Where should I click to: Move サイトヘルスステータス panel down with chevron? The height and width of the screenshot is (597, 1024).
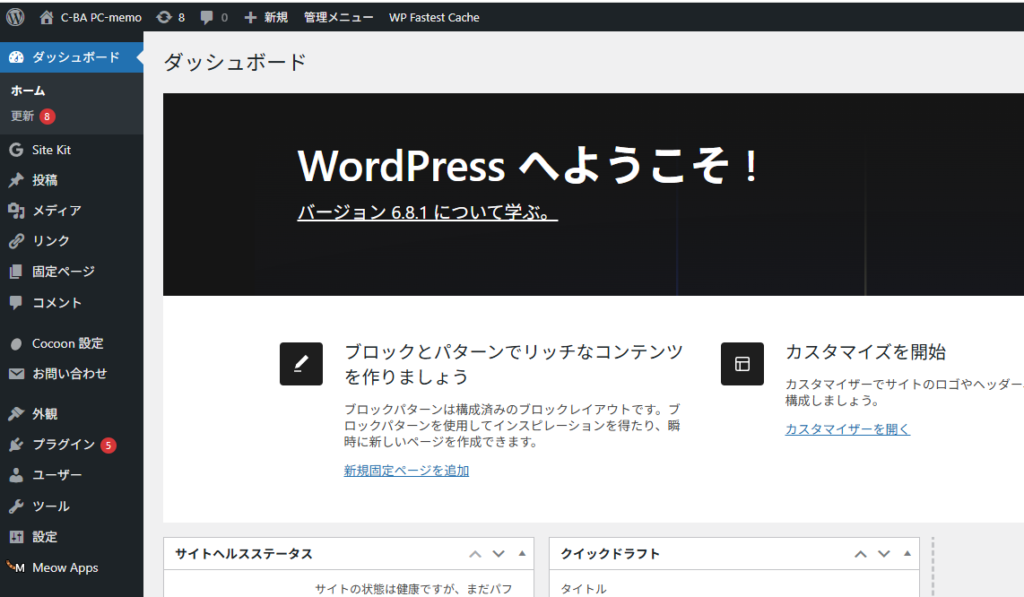click(498, 554)
